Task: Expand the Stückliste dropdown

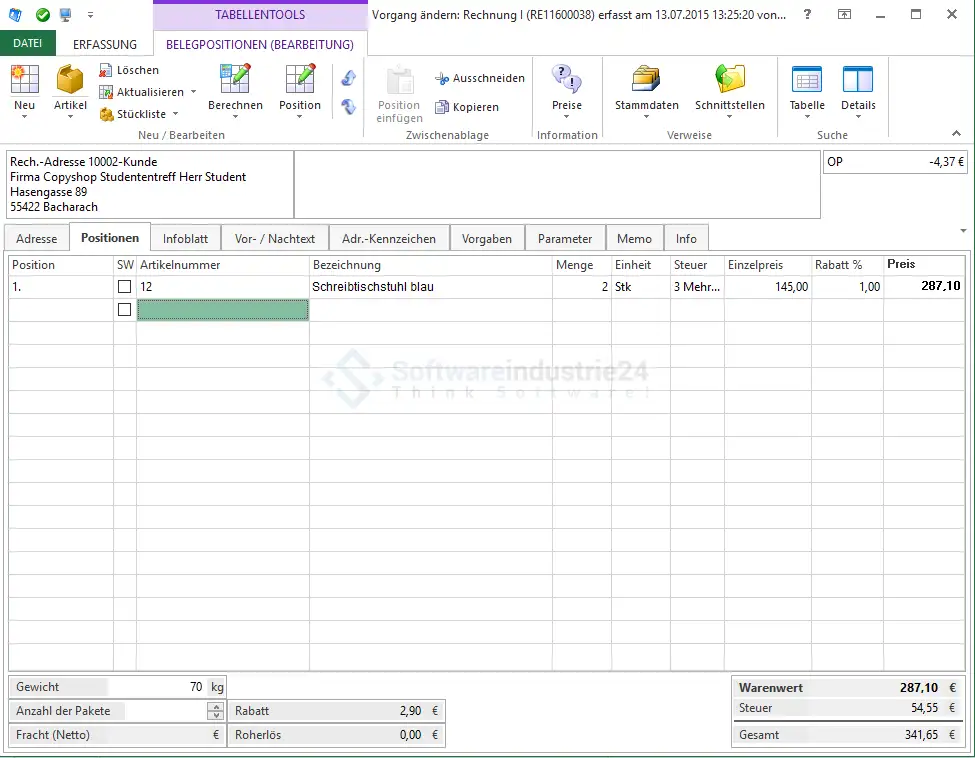Action: 175,114
